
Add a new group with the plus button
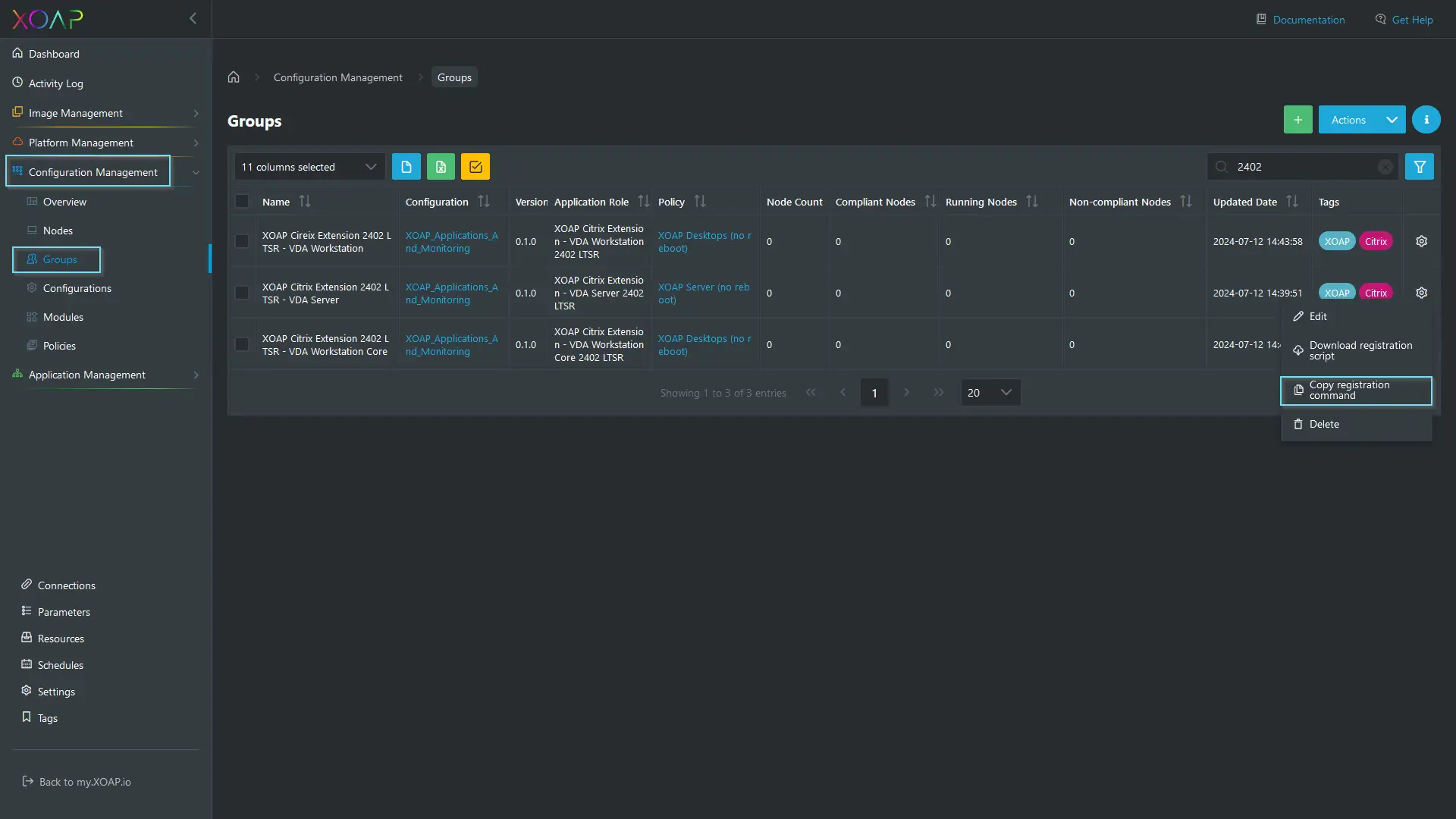click(1298, 120)
